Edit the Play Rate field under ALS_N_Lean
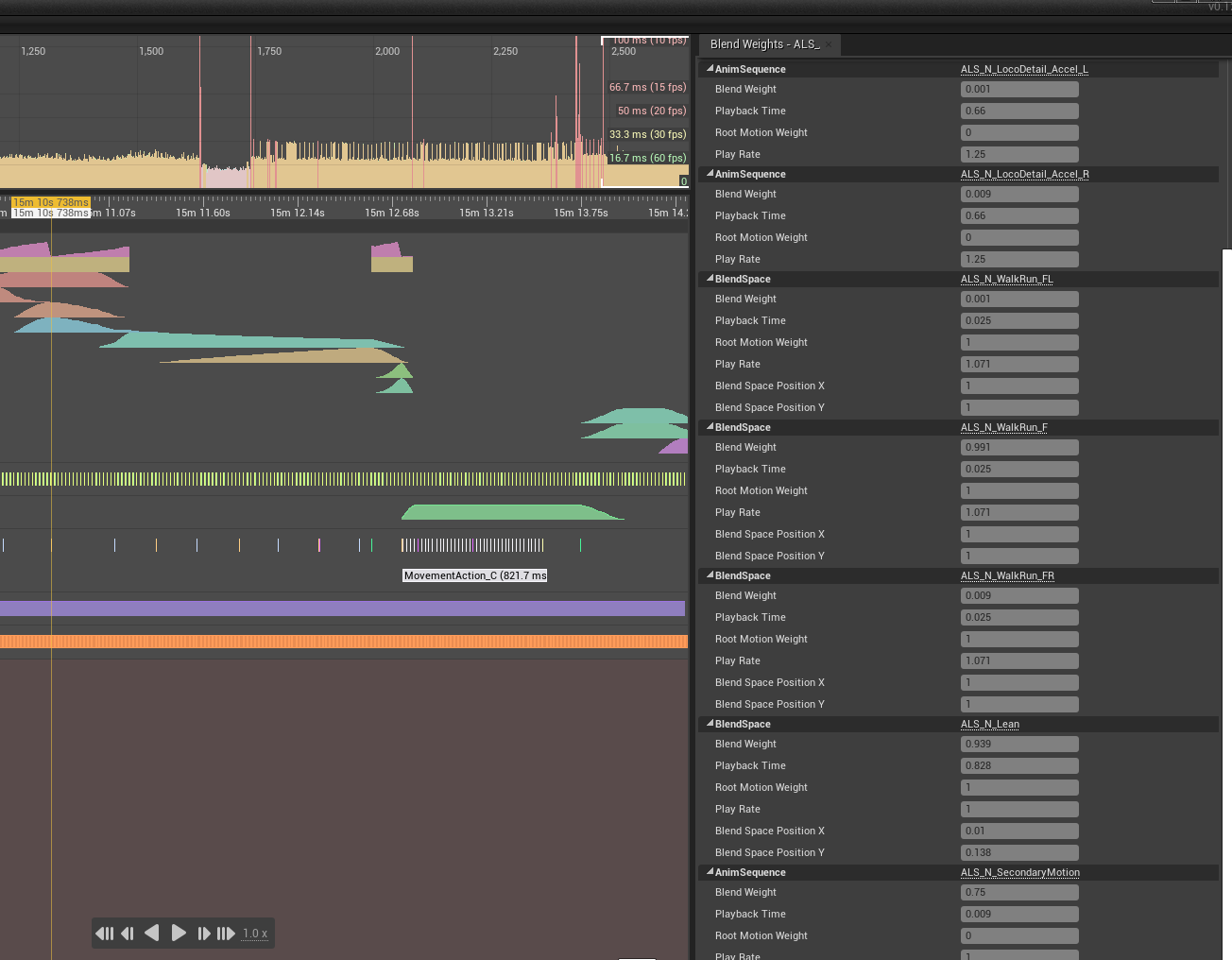Image resolution: width=1232 pixels, height=960 pixels. tap(1019, 809)
